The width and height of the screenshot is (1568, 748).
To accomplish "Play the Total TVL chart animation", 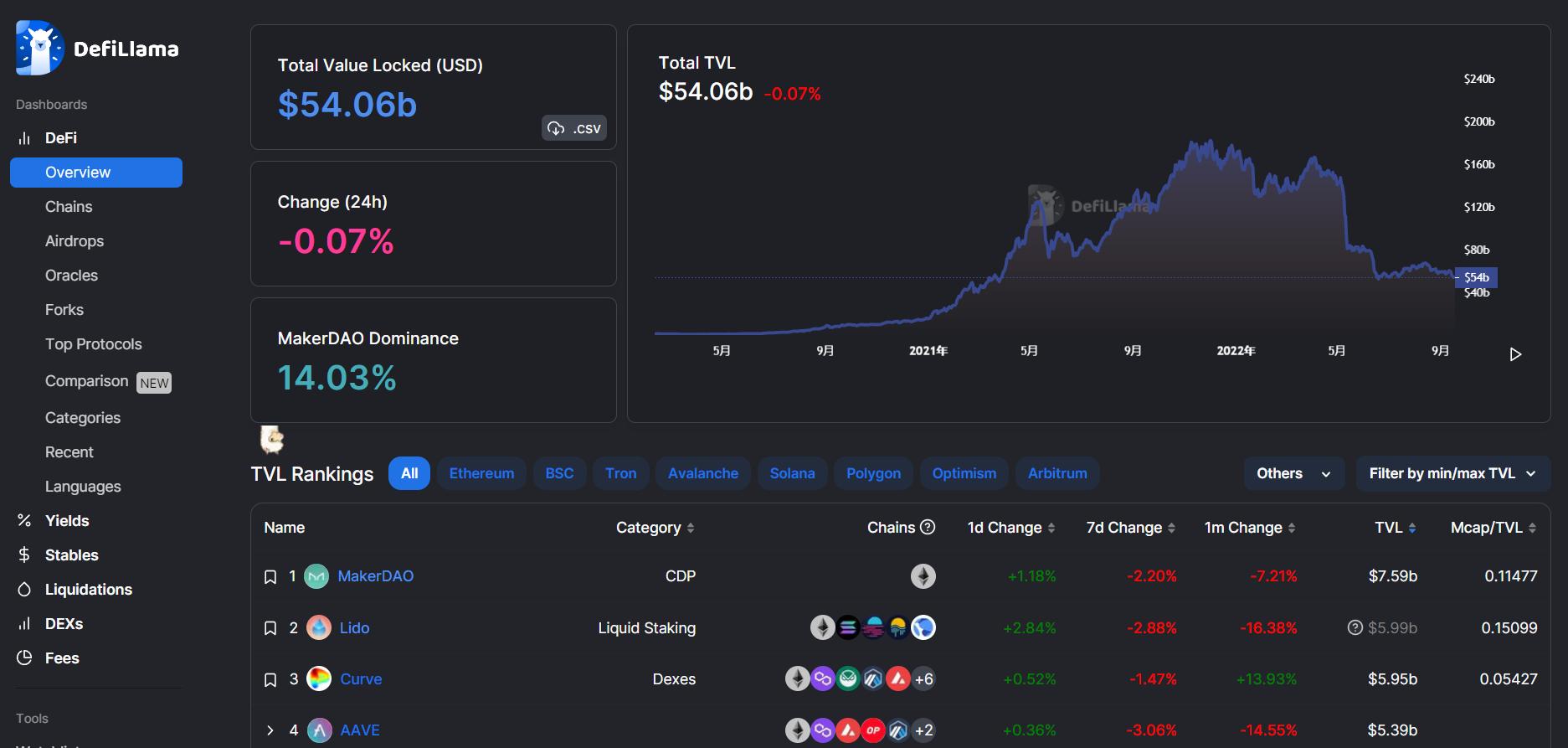I will pyautogui.click(x=1515, y=354).
